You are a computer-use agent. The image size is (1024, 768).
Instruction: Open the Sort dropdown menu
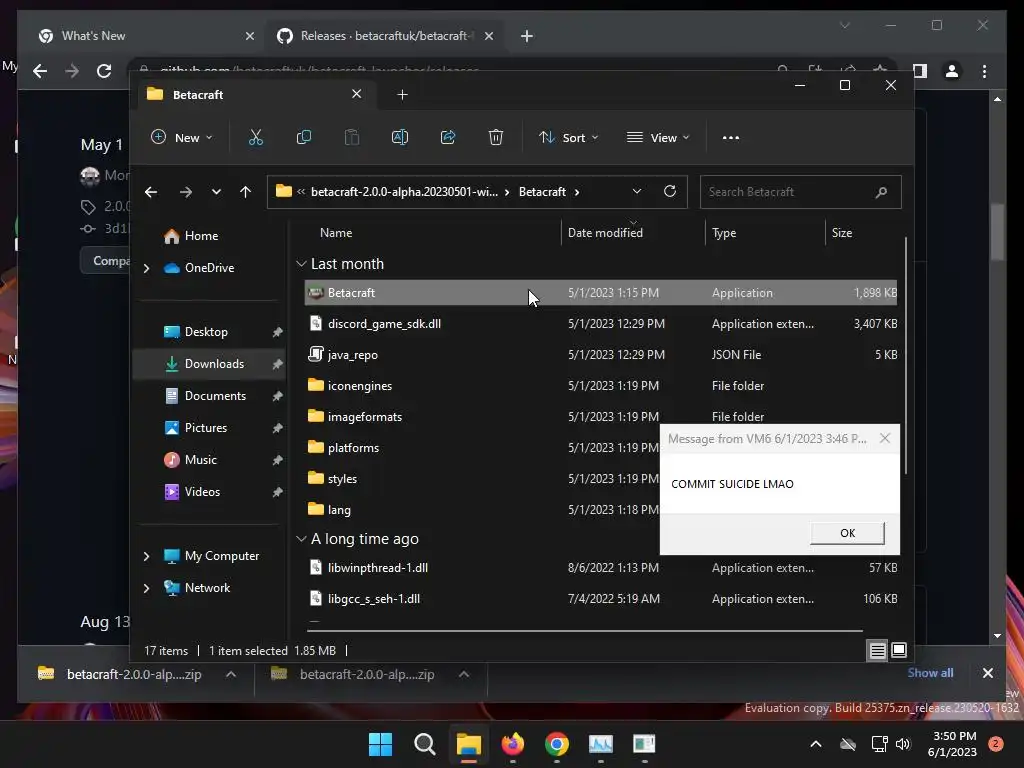(x=568, y=138)
